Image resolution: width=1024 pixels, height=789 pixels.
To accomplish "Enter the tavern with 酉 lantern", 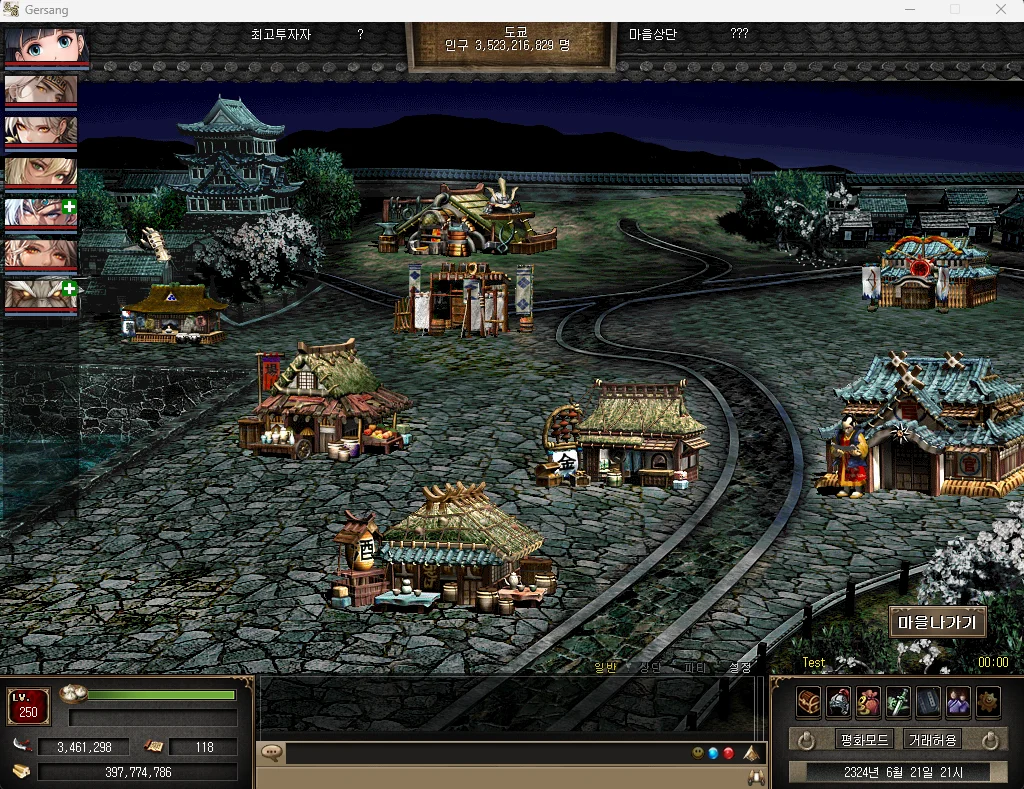I will click(444, 549).
